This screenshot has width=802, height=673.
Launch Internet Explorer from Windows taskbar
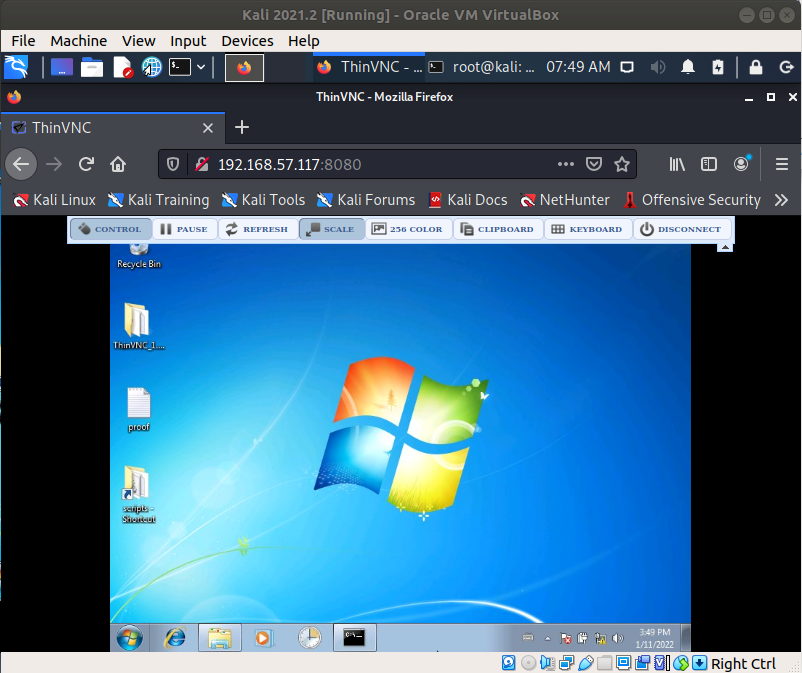point(175,638)
